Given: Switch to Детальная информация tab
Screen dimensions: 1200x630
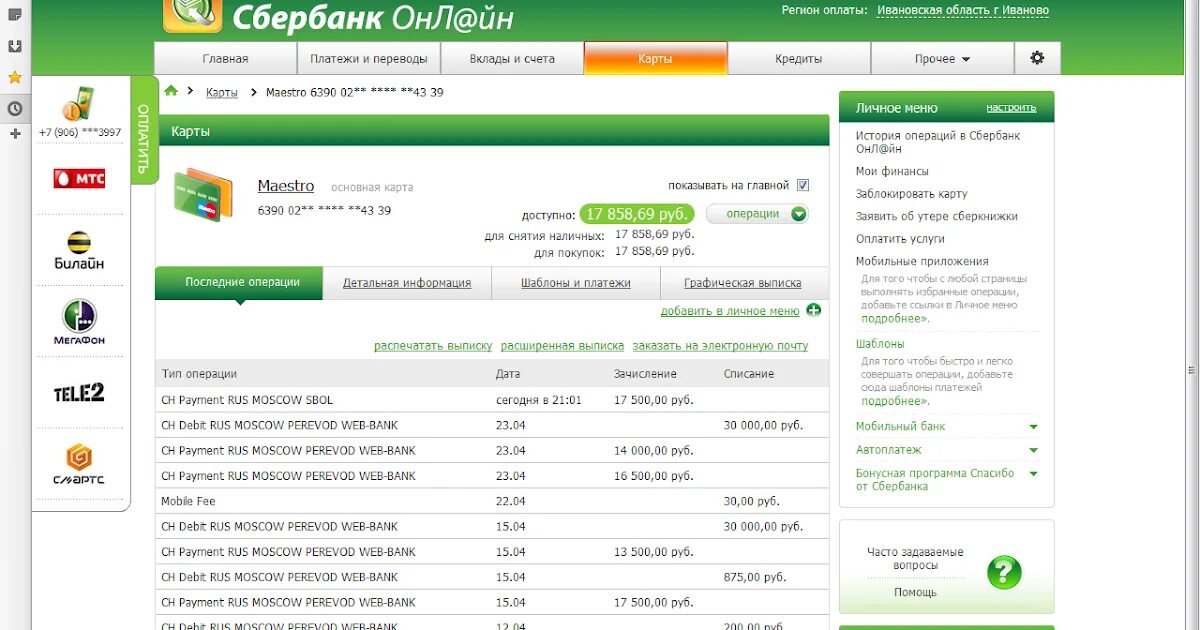Looking at the screenshot, I should (407, 283).
